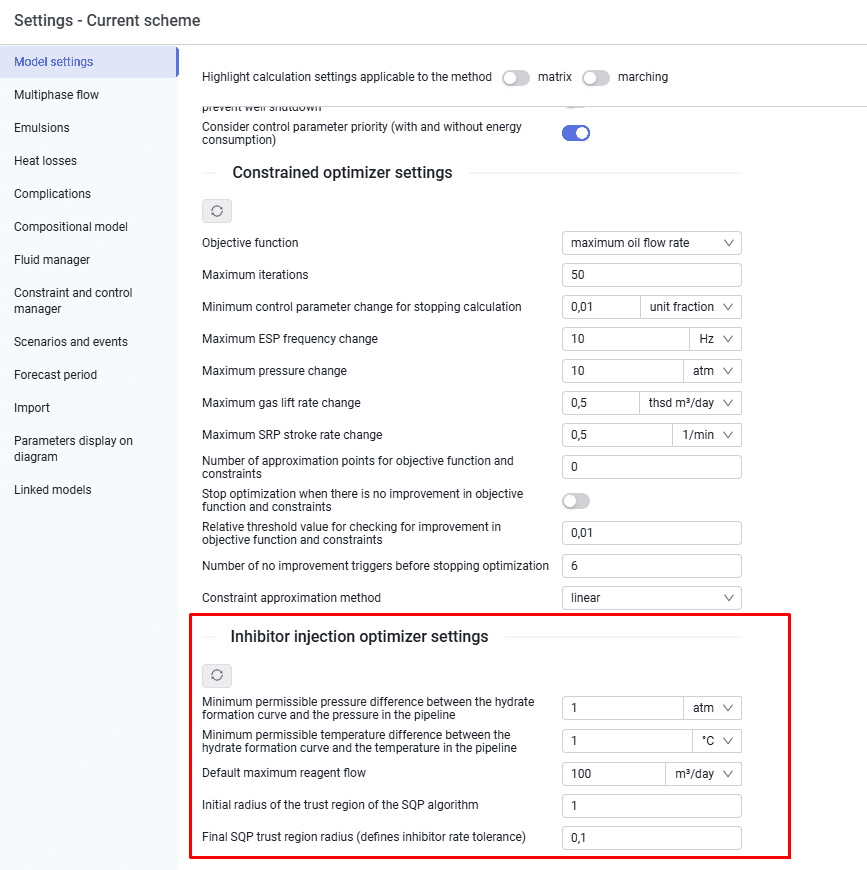Open Linked models section
The width and height of the screenshot is (867, 870).
pos(89,490)
